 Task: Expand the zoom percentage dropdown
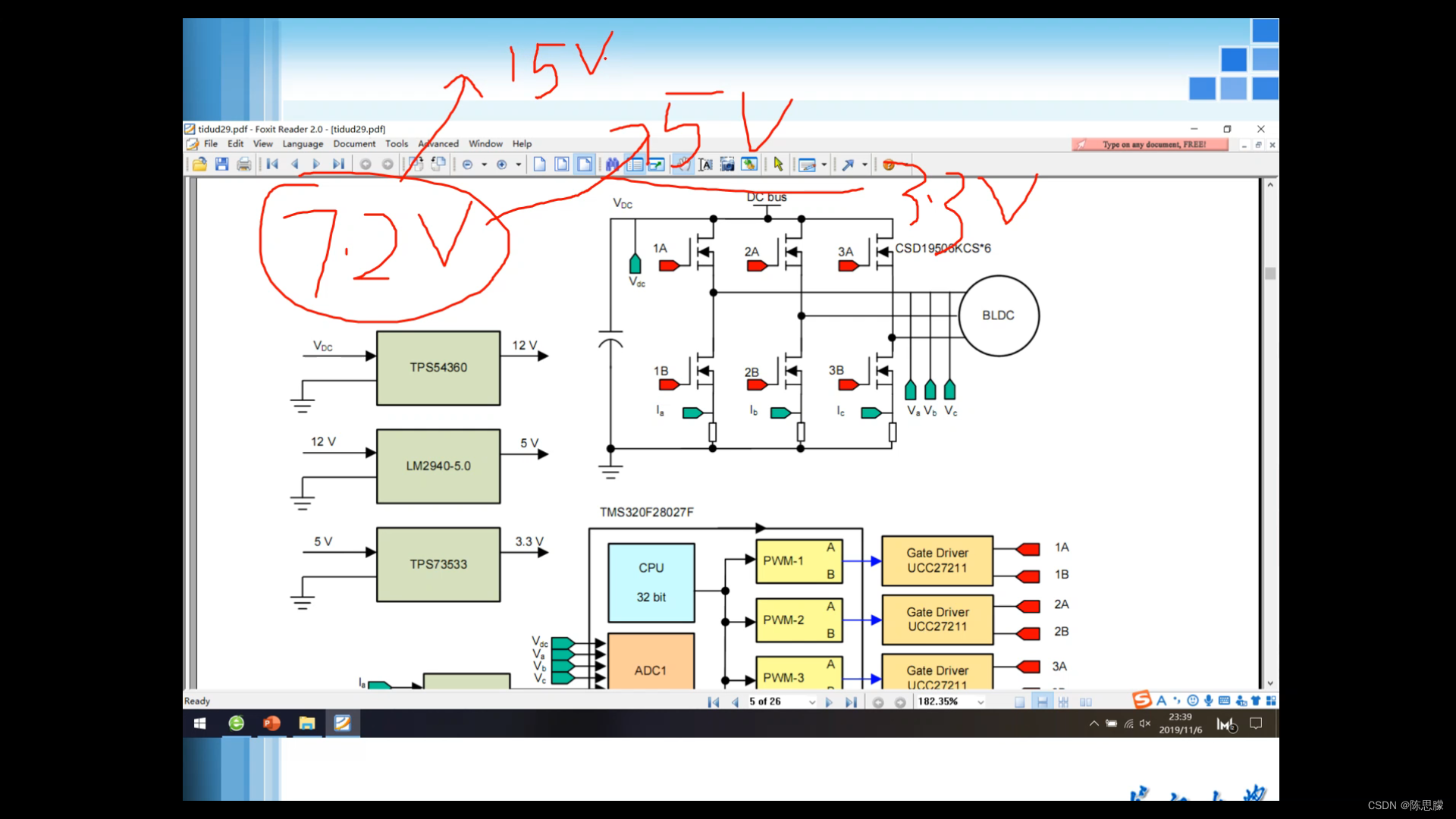[981, 702]
